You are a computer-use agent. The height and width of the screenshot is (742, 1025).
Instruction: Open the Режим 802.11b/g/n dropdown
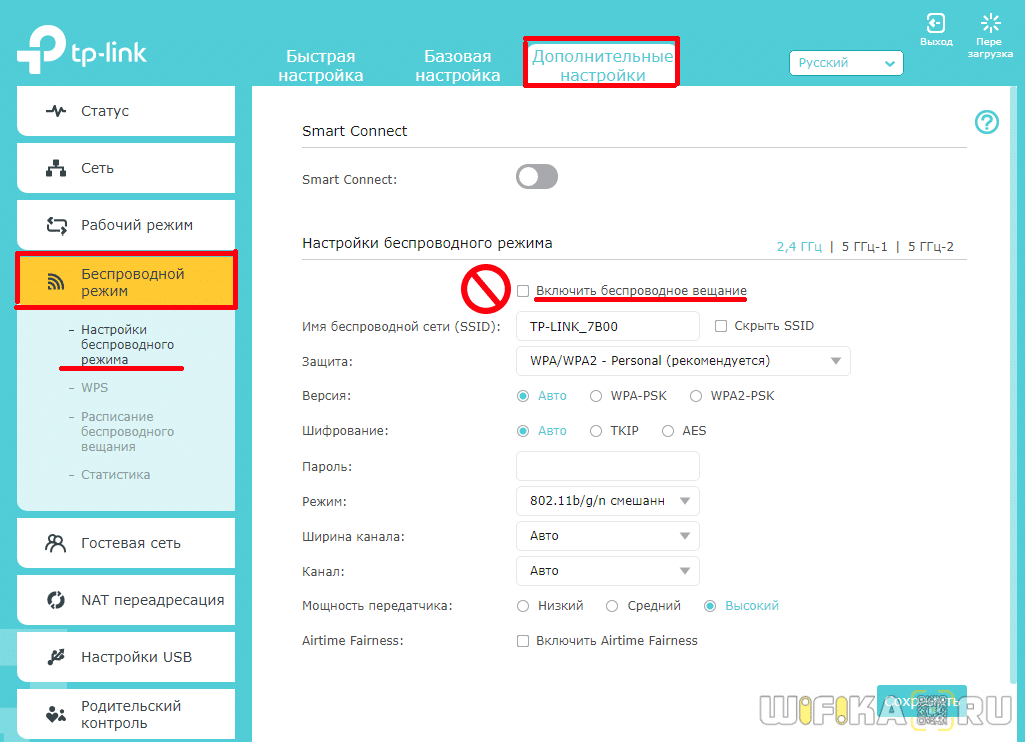tap(608, 501)
